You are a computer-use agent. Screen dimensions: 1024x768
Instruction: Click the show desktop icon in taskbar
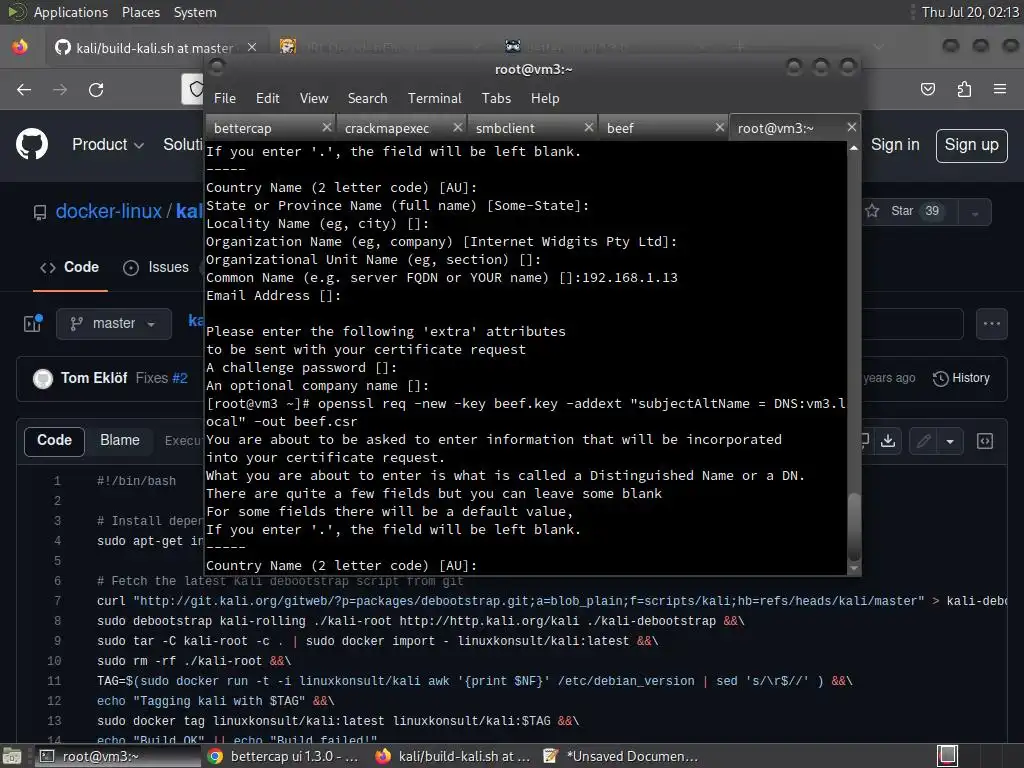tap(11, 756)
